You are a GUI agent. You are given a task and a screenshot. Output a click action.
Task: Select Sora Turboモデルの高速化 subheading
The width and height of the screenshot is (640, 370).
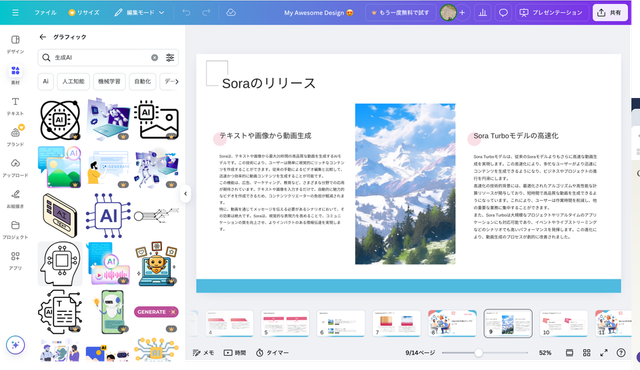516,135
